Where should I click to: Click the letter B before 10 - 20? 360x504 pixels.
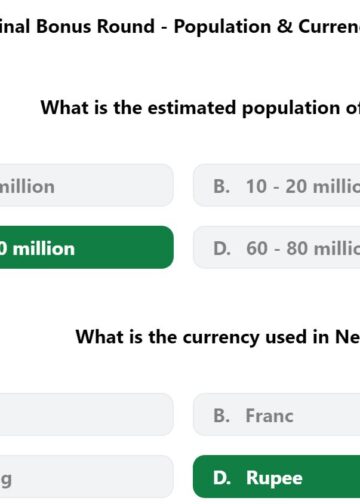click(222, 186)
